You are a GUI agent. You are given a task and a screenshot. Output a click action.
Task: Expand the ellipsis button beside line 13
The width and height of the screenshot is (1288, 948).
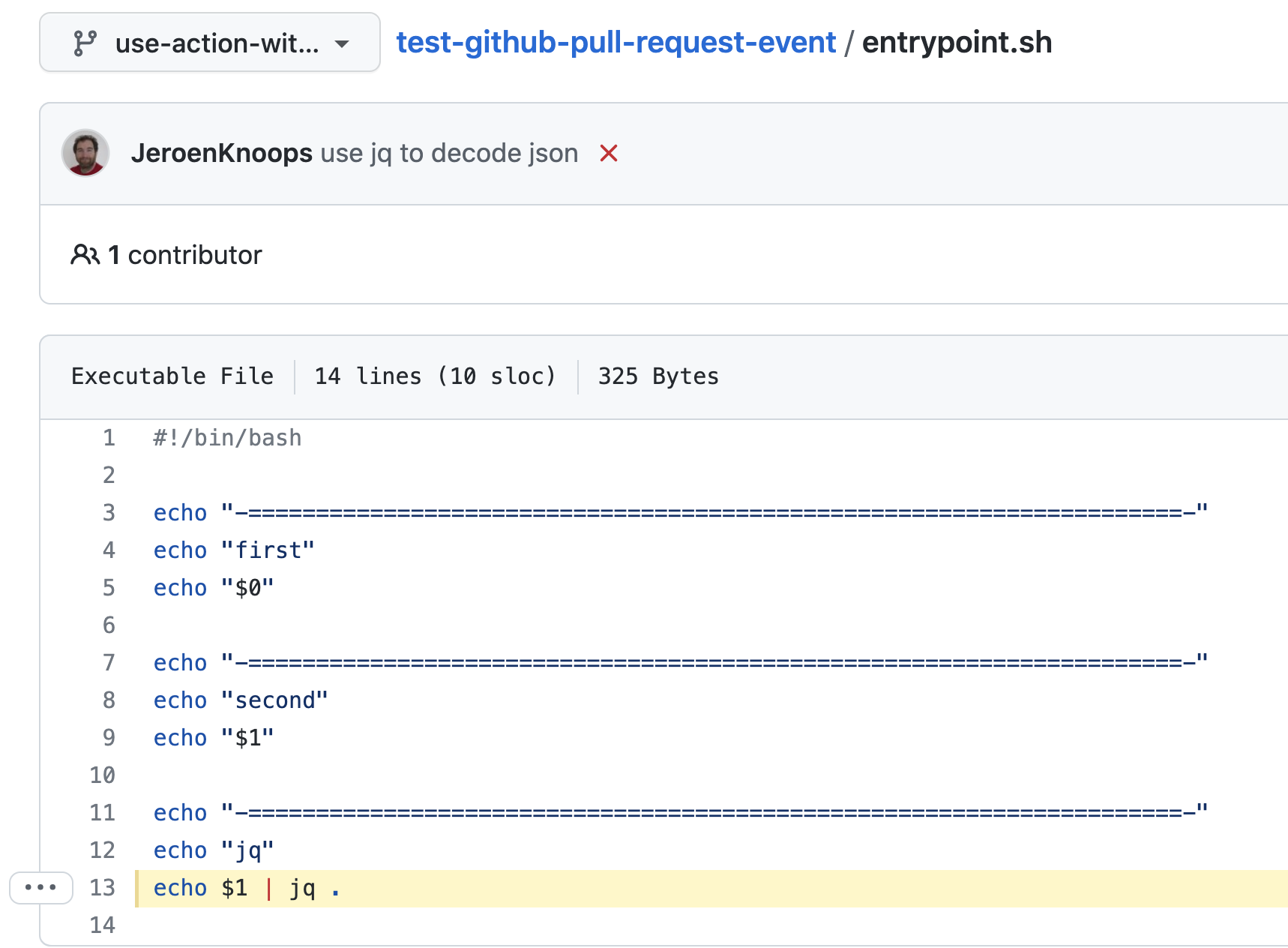click(41, 888)
